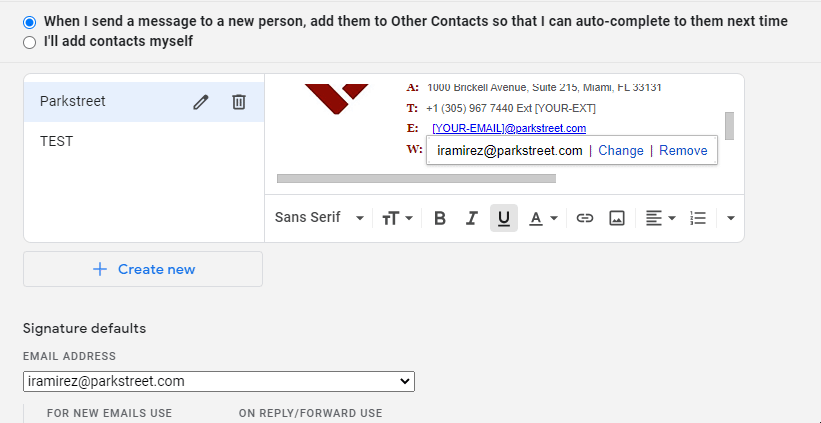Select auto-add to Other Contacts option

coord(30,22)
